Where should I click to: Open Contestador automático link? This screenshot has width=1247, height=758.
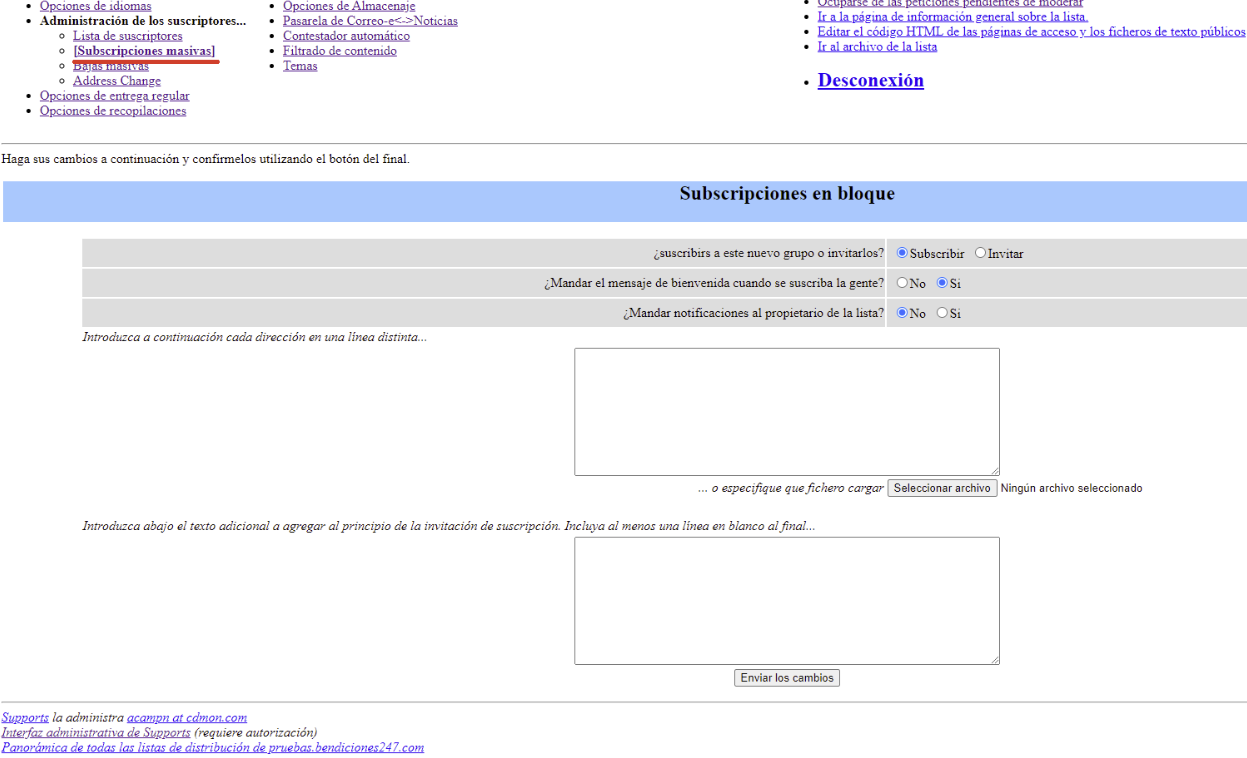pos(346,36)
